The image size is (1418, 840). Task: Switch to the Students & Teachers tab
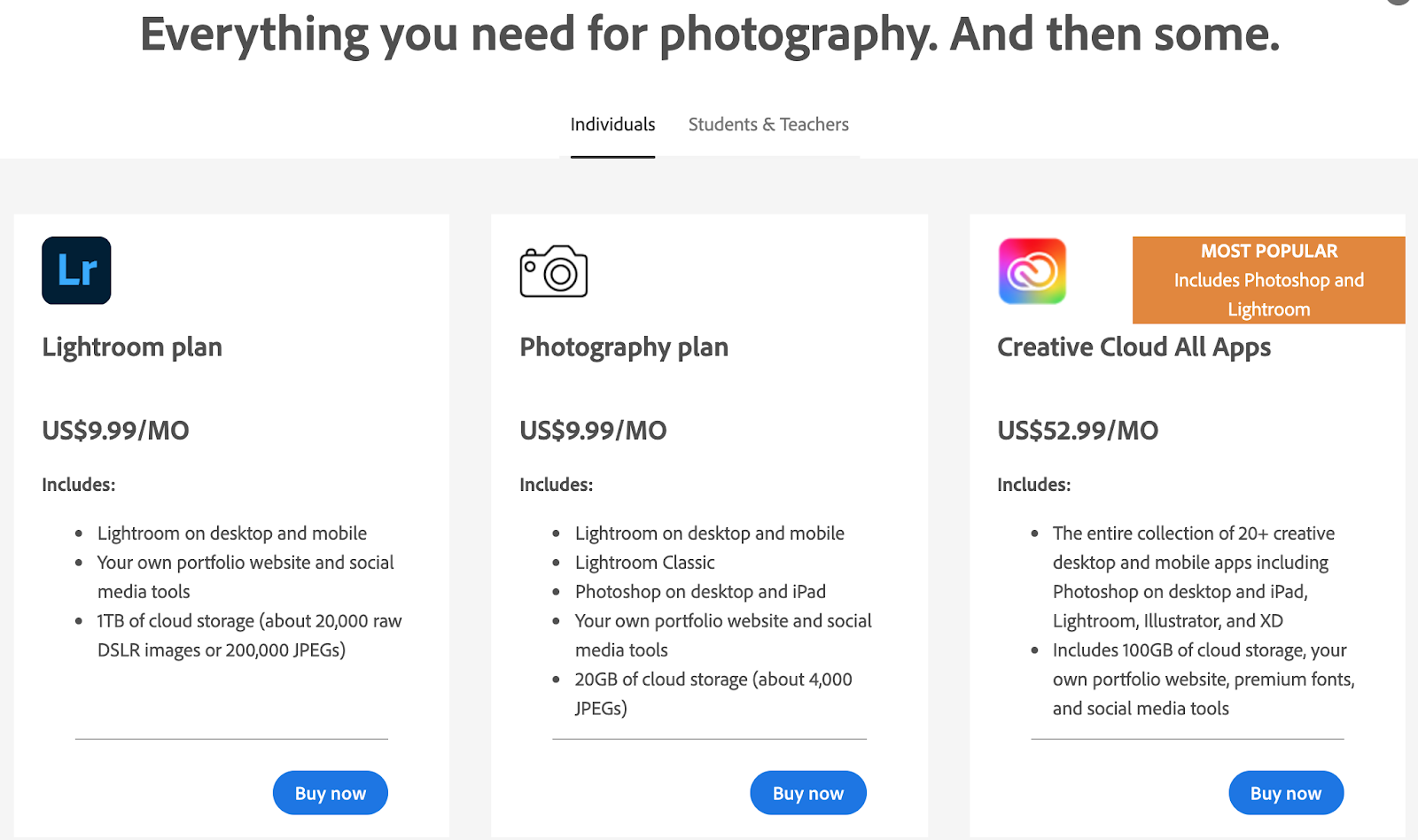[768, 125]
